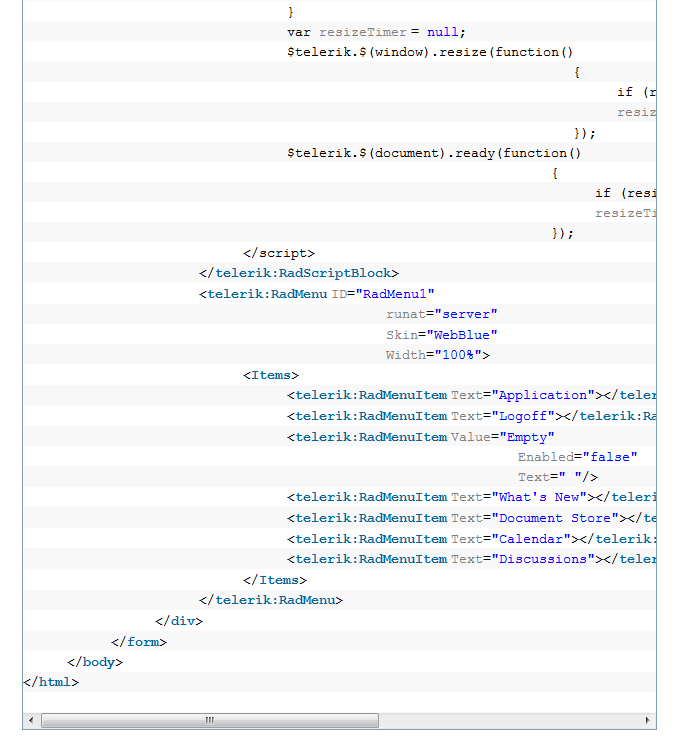685x737 pixels.
Task: Click the closing </script> tag
Action: coord(279,253)
